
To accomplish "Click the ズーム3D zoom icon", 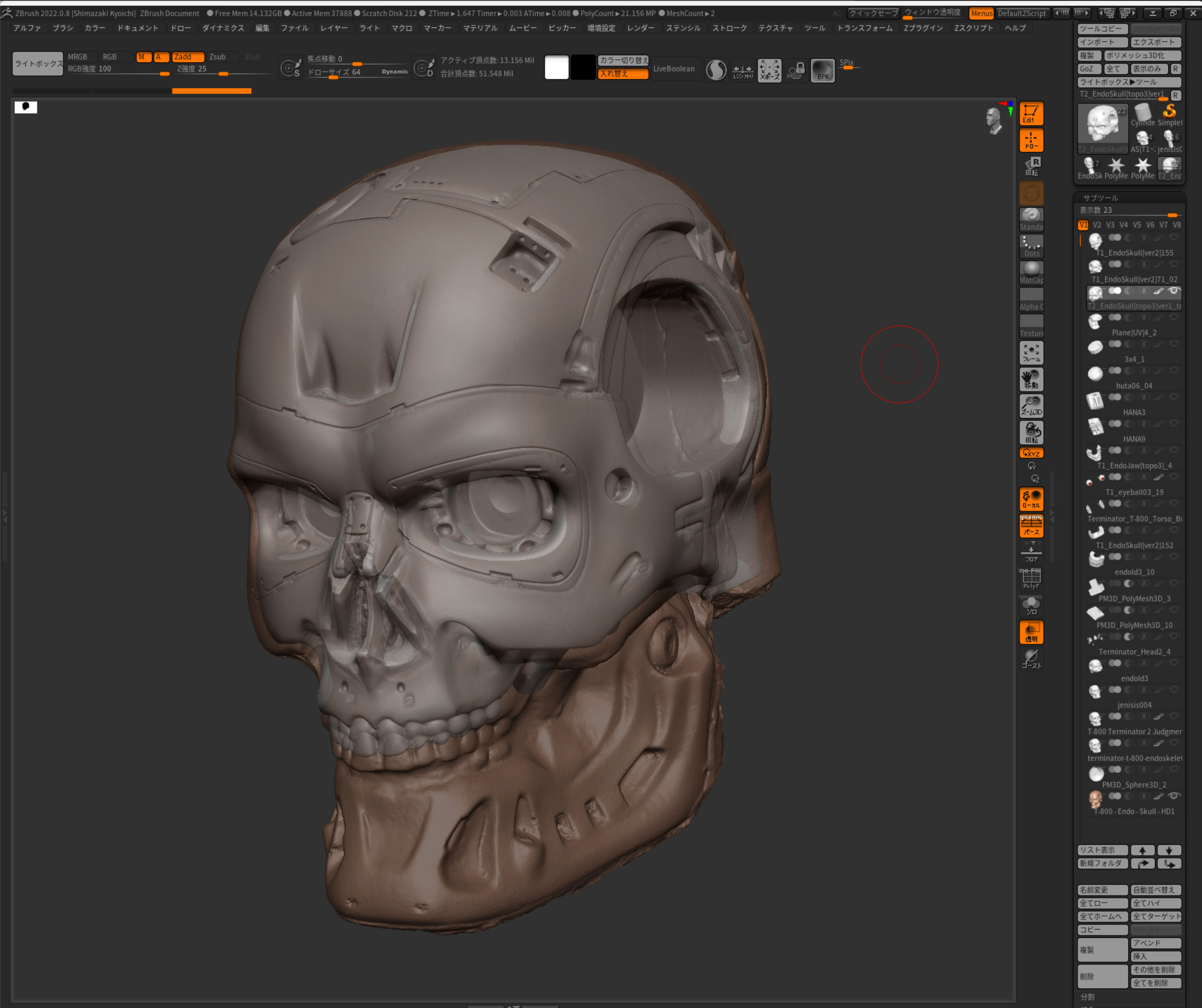I will click(x=1031, y=406).
